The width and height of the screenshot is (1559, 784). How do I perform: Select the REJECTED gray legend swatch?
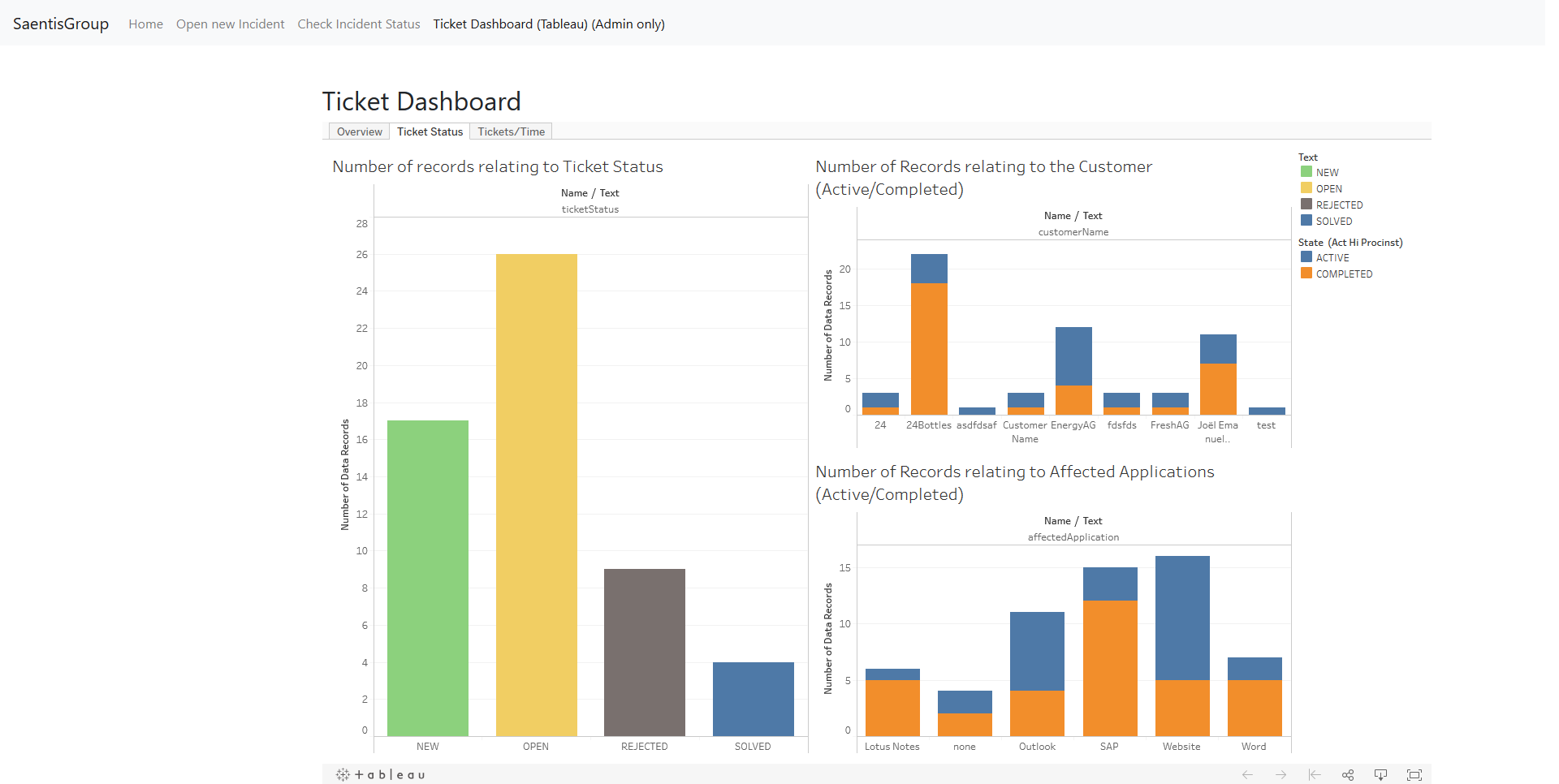tap(1306, 205)
